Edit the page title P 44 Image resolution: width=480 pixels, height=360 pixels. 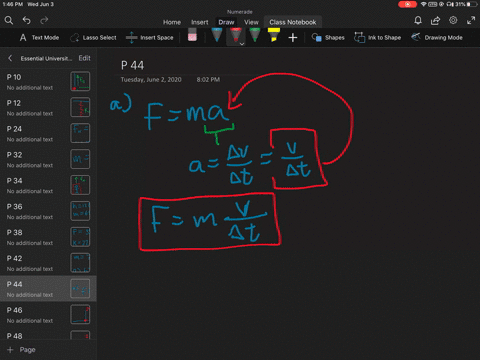[132, 65]
